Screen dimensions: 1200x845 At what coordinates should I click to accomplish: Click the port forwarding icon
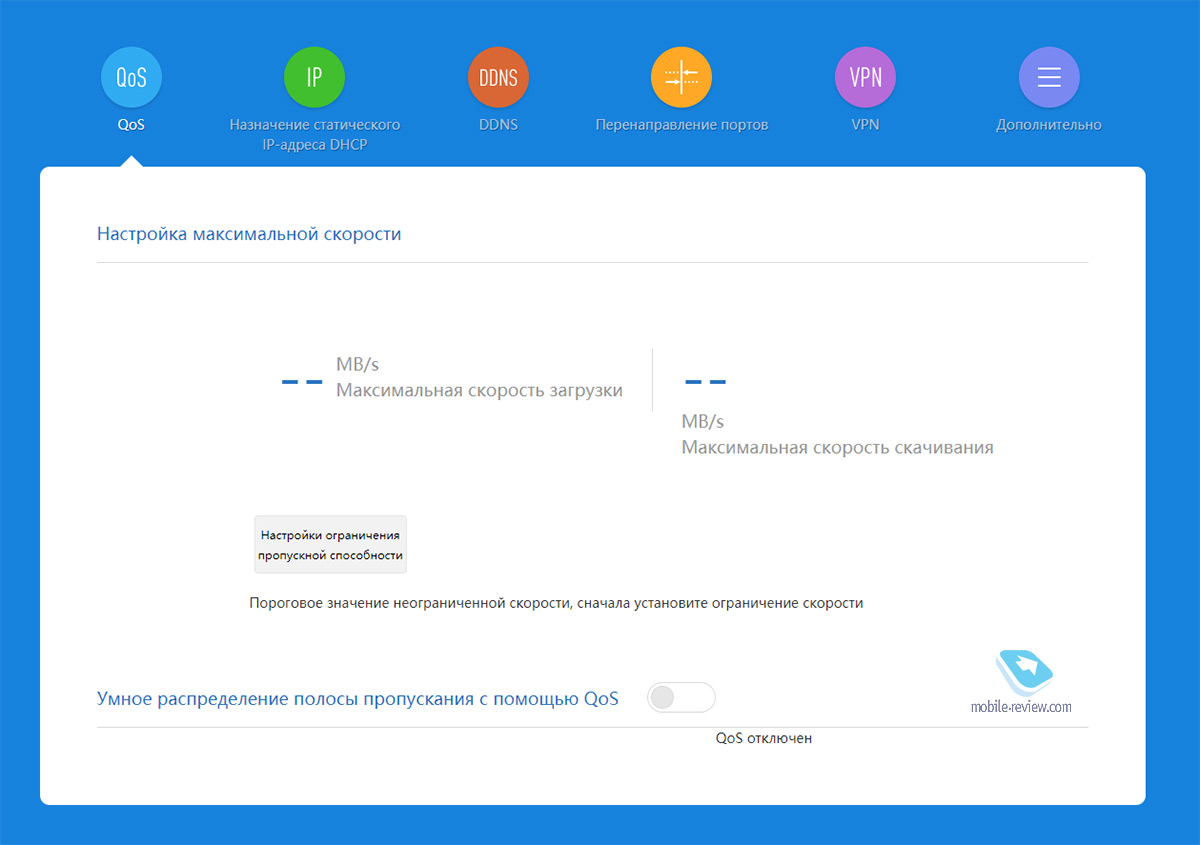pyautogui.click(x=681, y=77)
